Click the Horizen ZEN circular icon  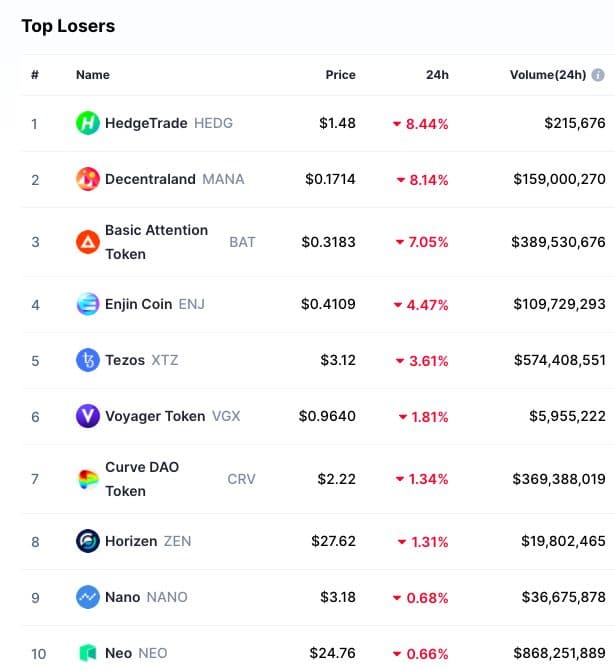[x=88, y=541]
